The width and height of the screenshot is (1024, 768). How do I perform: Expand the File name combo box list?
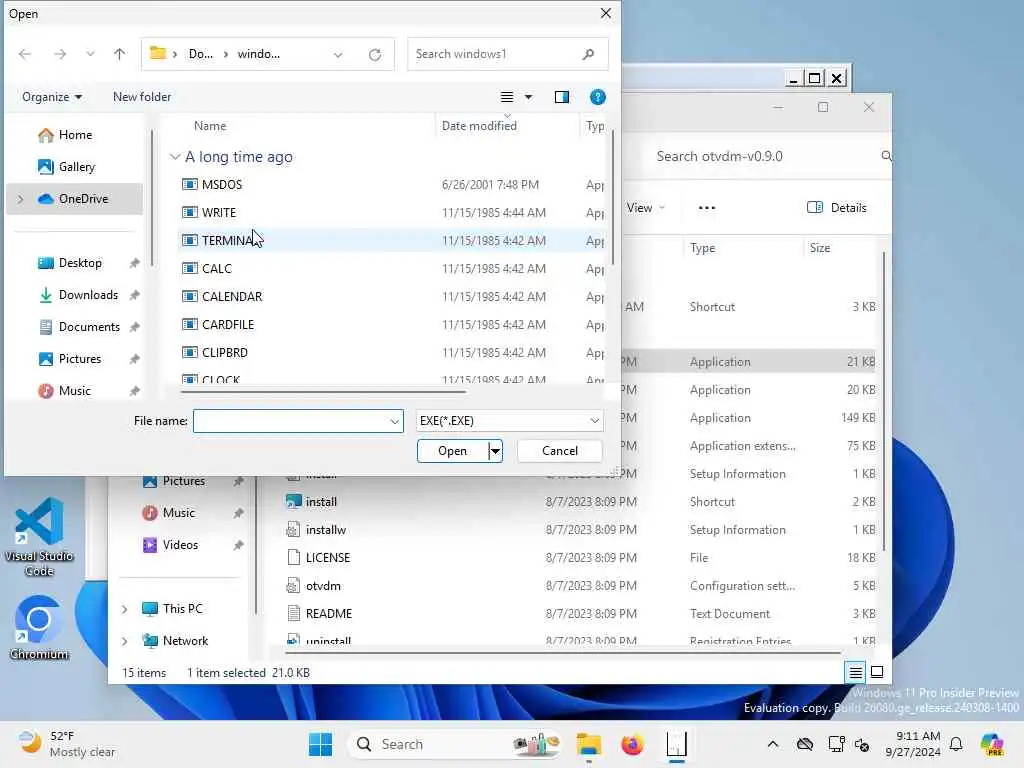(394, 422)
